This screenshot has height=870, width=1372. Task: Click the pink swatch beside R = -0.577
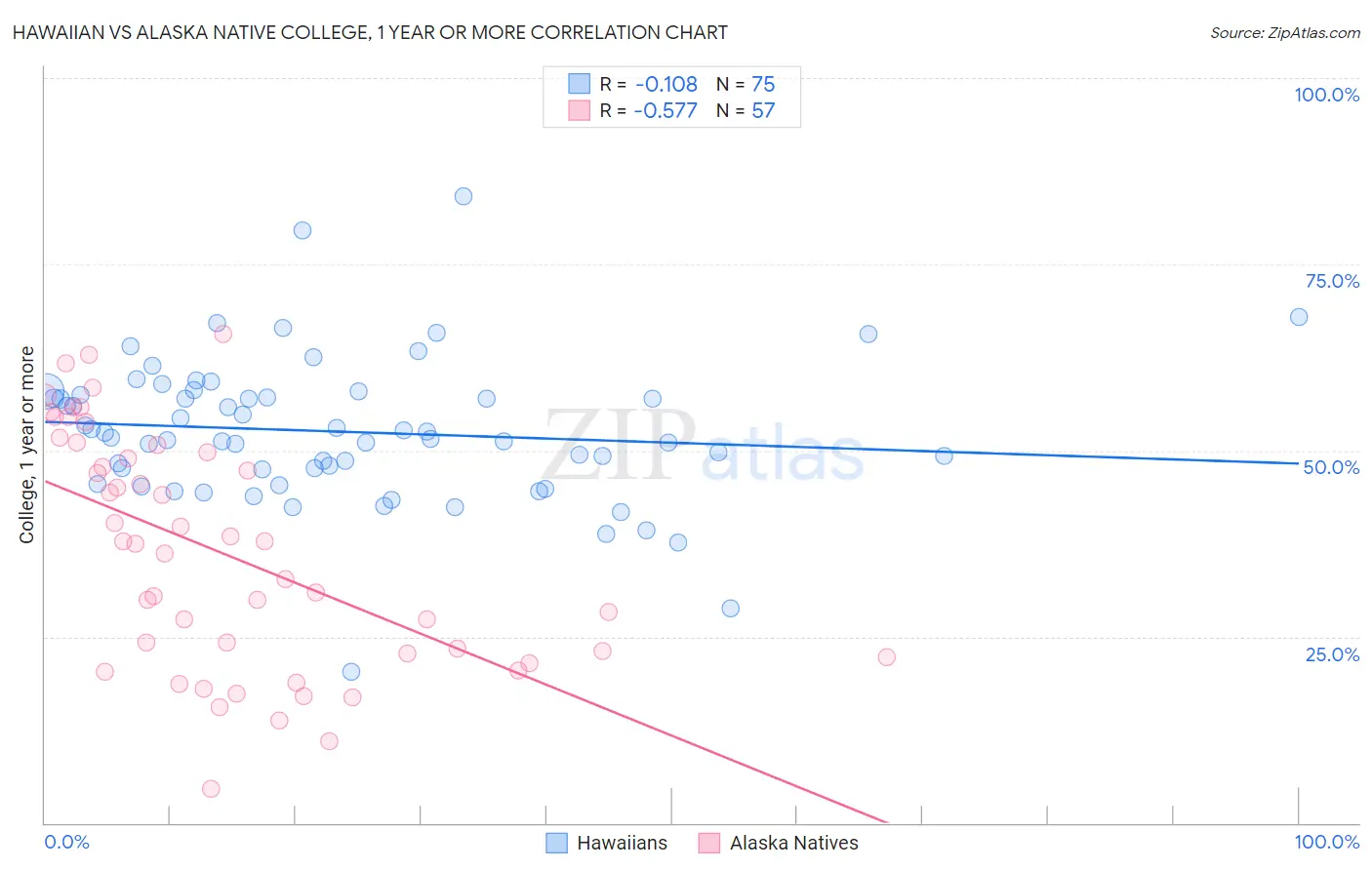pos(580,110)
